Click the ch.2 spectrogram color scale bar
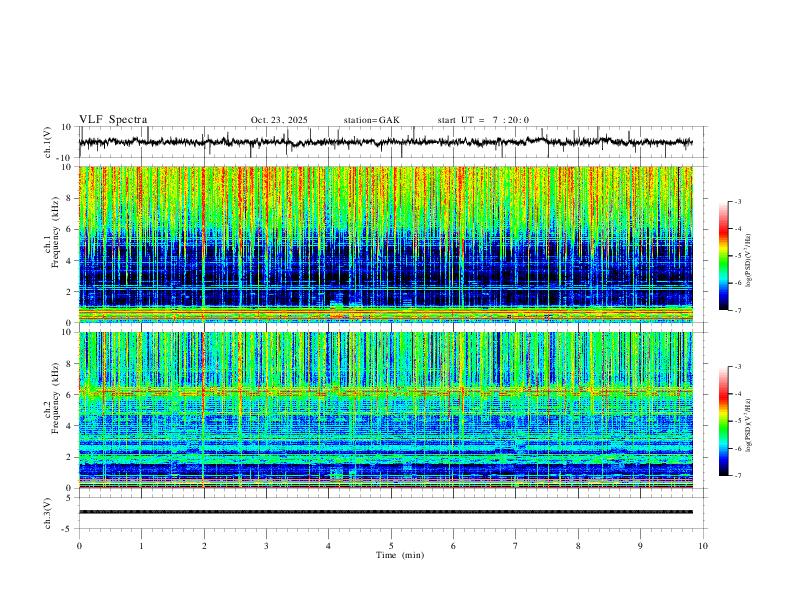Image resolution: width=792 pixels, height=612 pixels. (723, 421)
